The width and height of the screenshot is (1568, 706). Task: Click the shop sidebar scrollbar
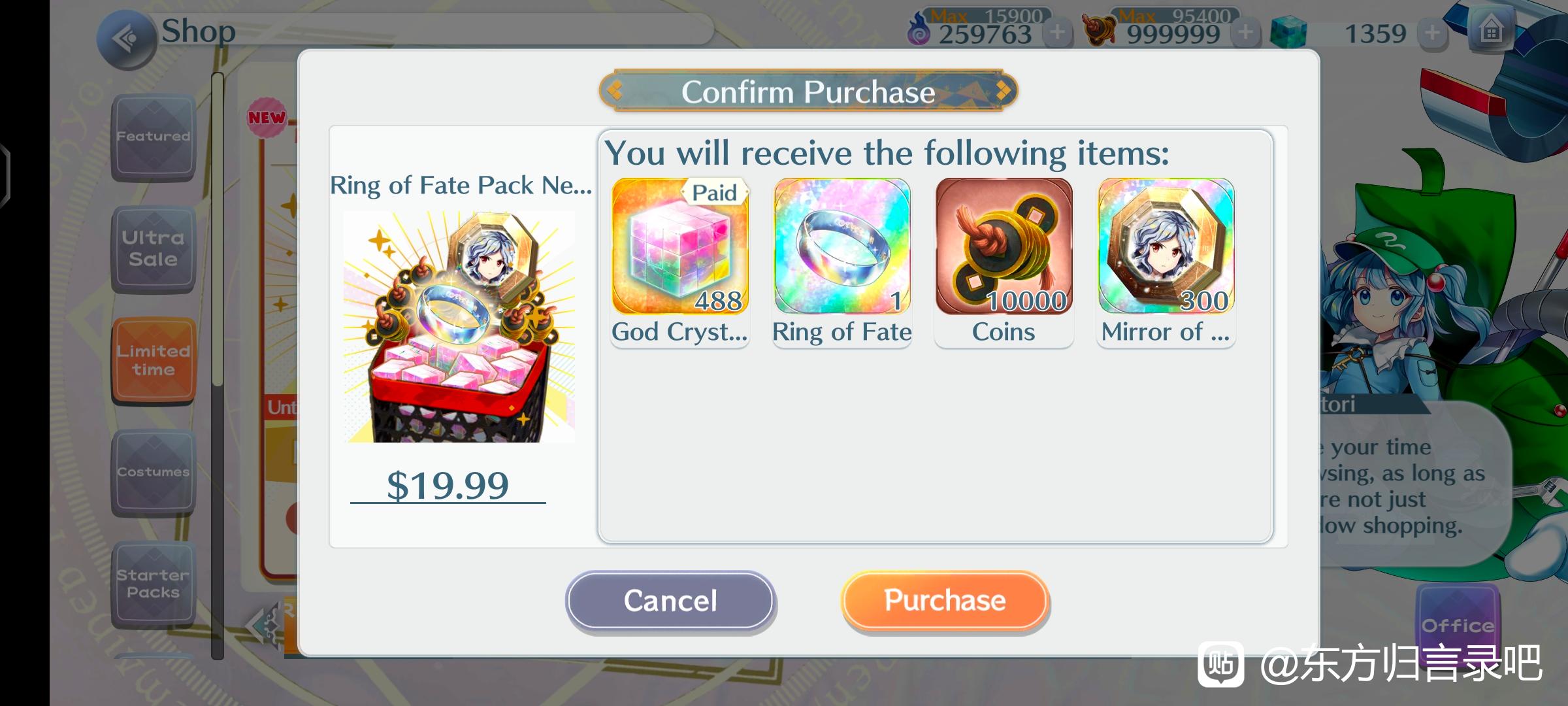tap(218, 366)
